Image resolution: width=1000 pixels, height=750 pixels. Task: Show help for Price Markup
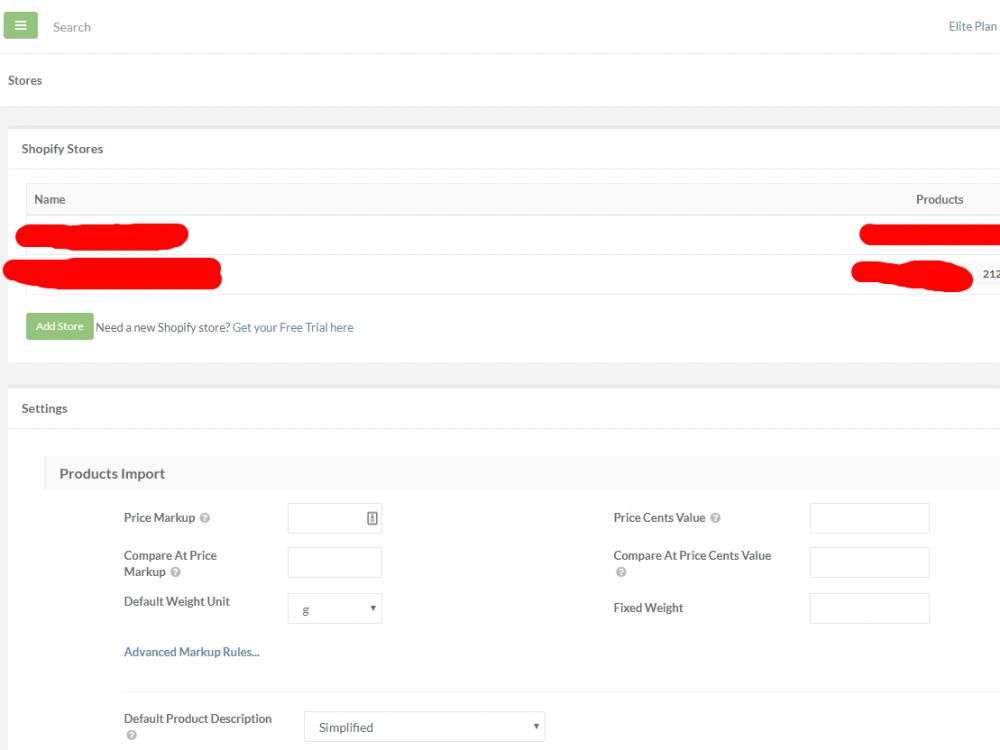pyautogui.click(x=205, y=518)
